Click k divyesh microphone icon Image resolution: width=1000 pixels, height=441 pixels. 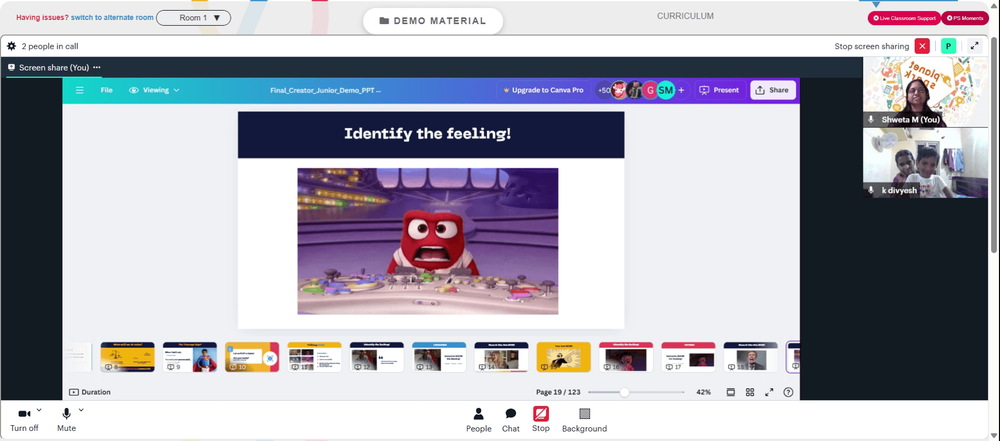[871, 190]
